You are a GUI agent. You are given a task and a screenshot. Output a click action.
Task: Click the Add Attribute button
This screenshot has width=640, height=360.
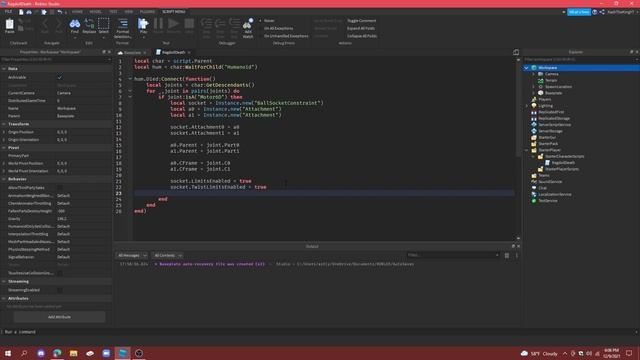59,317
